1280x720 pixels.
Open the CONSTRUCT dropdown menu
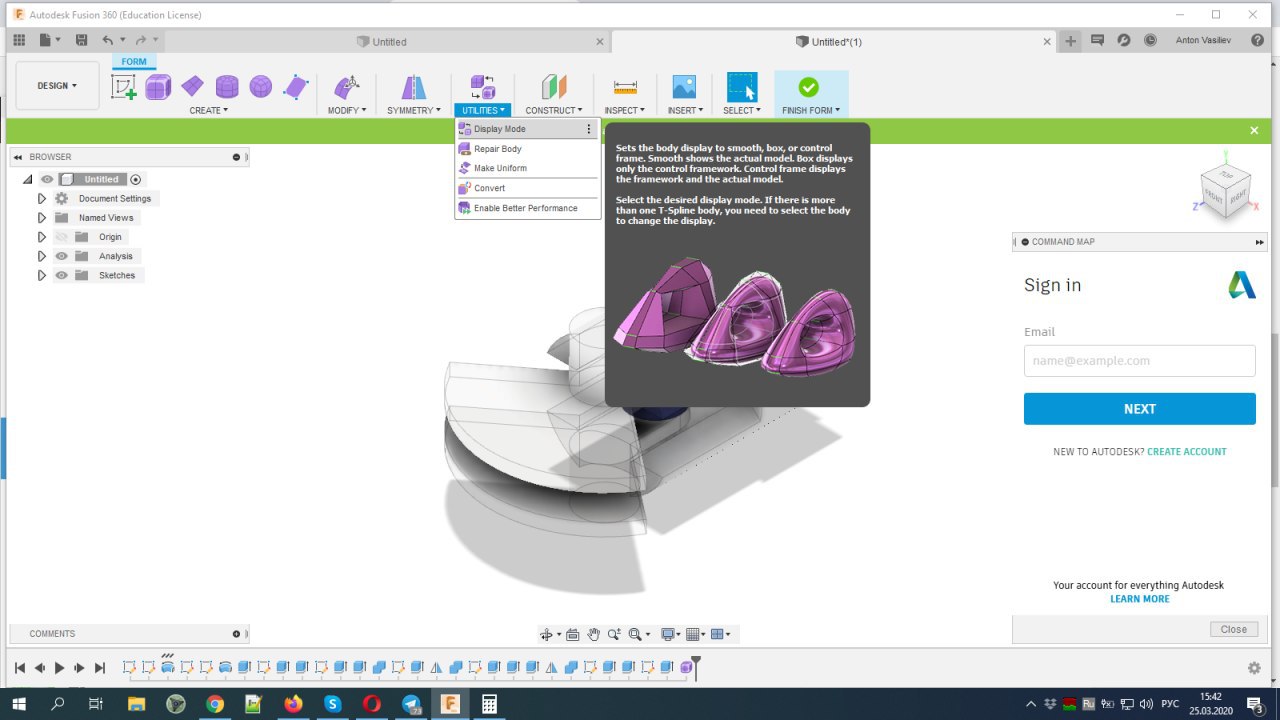click(x=554, y=110)
